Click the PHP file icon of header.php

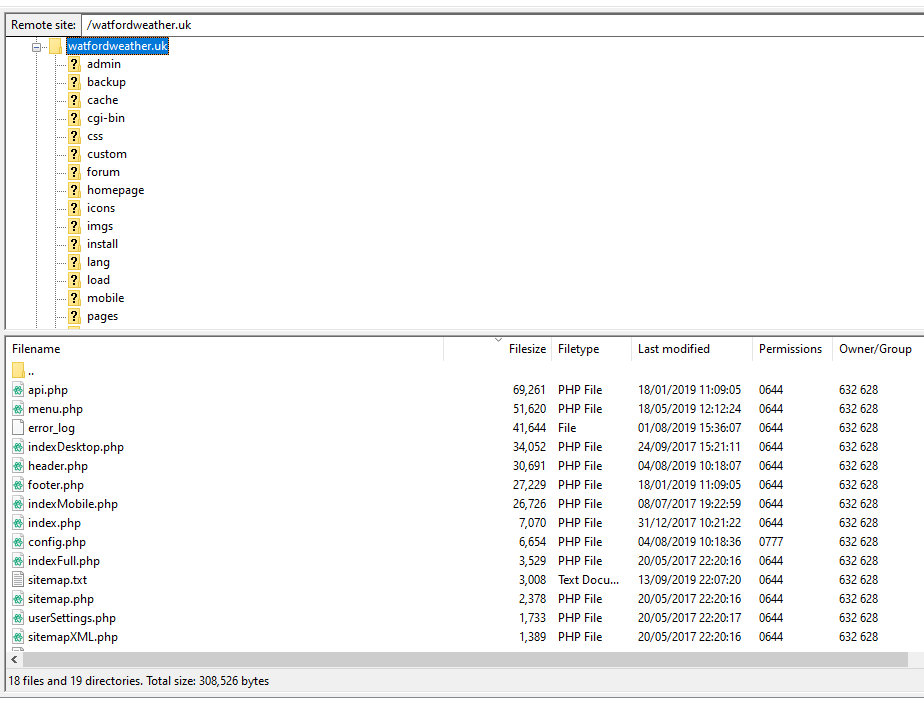click(18, 466)
